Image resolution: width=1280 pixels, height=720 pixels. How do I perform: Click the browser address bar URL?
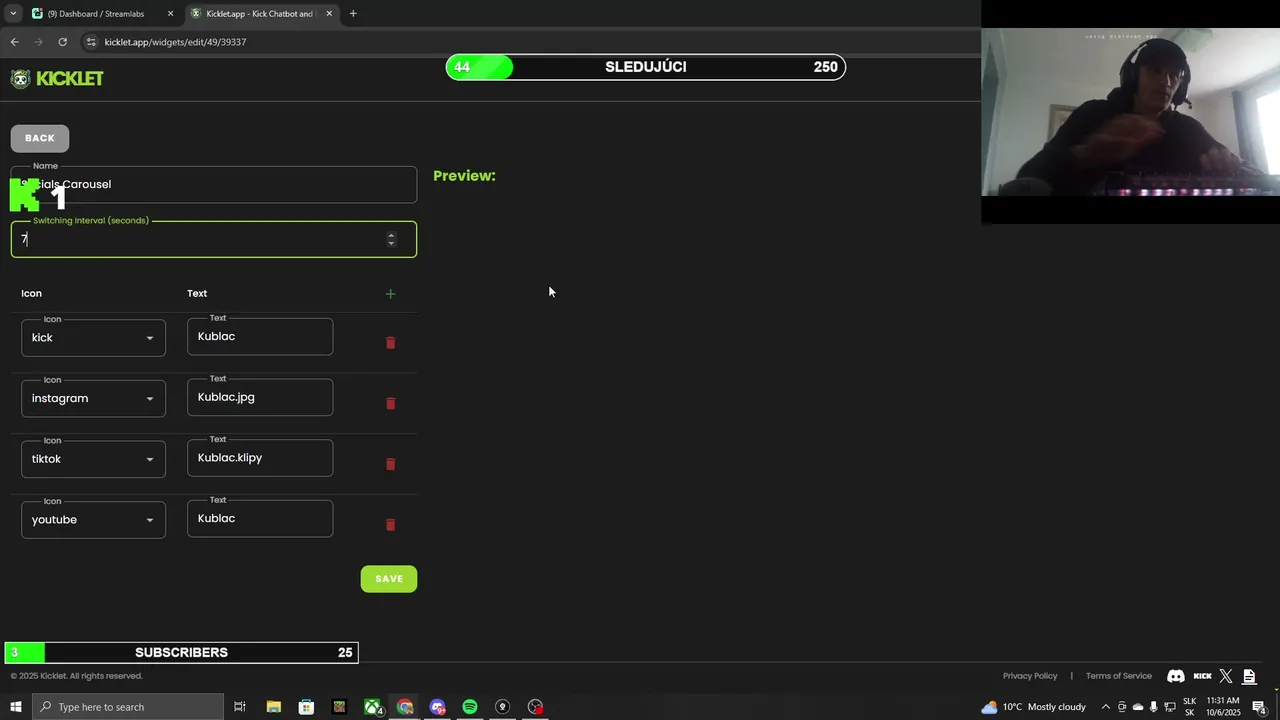click(x=175, y=42)
